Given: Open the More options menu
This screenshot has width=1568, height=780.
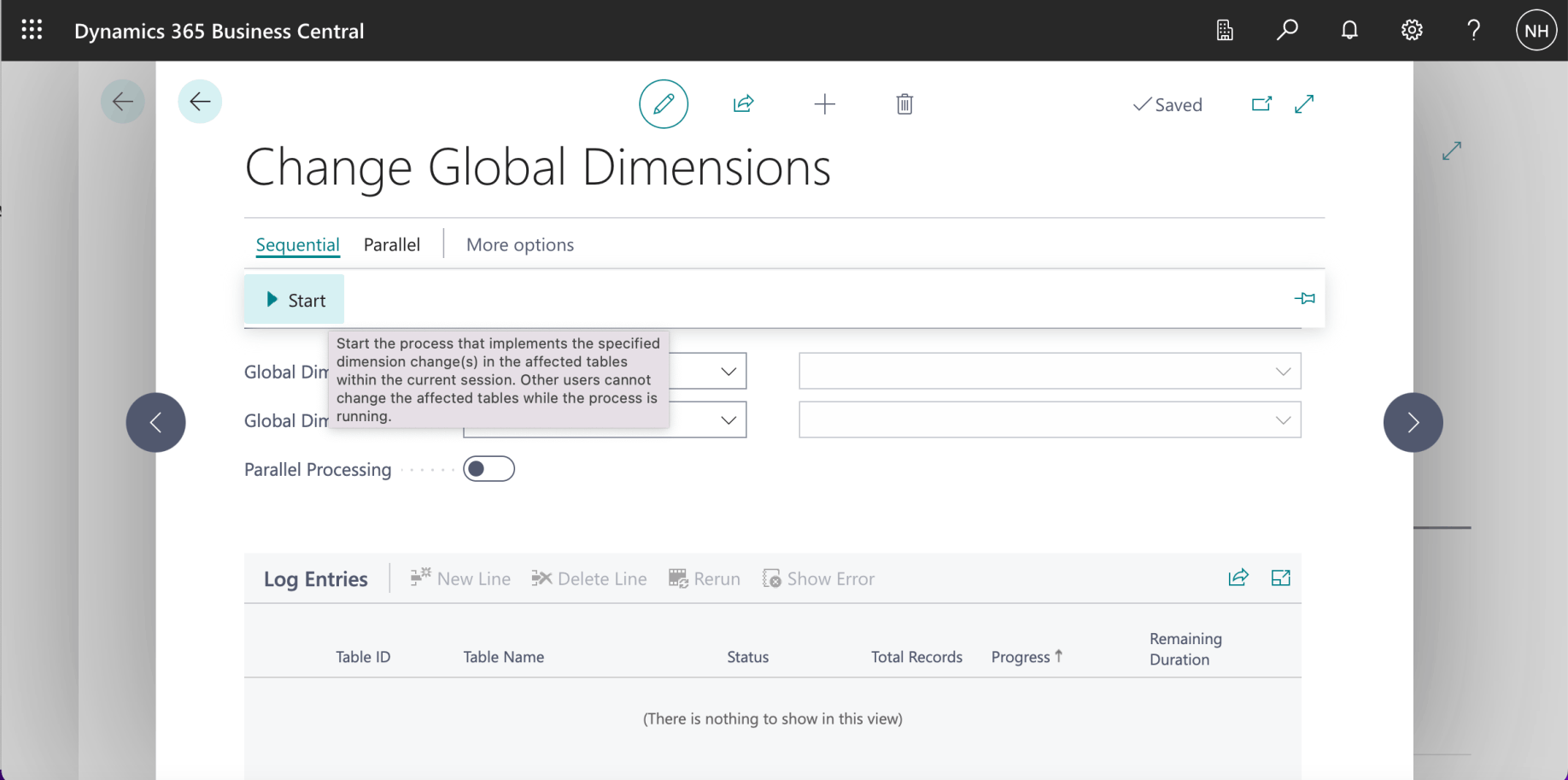Looking at the screenshot, I should (x=519, y=245).
